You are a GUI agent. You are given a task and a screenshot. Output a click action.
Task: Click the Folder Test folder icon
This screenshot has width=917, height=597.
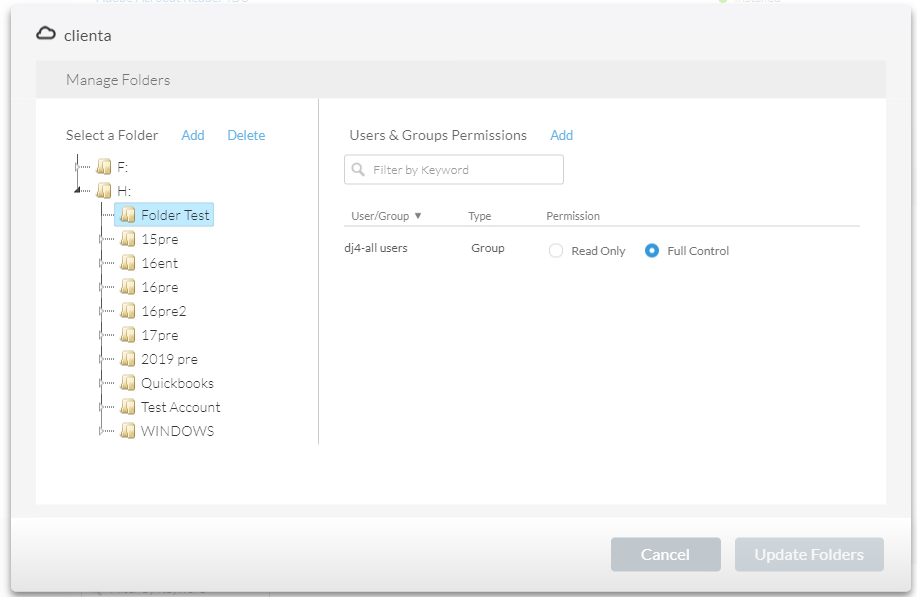(127, 215)
